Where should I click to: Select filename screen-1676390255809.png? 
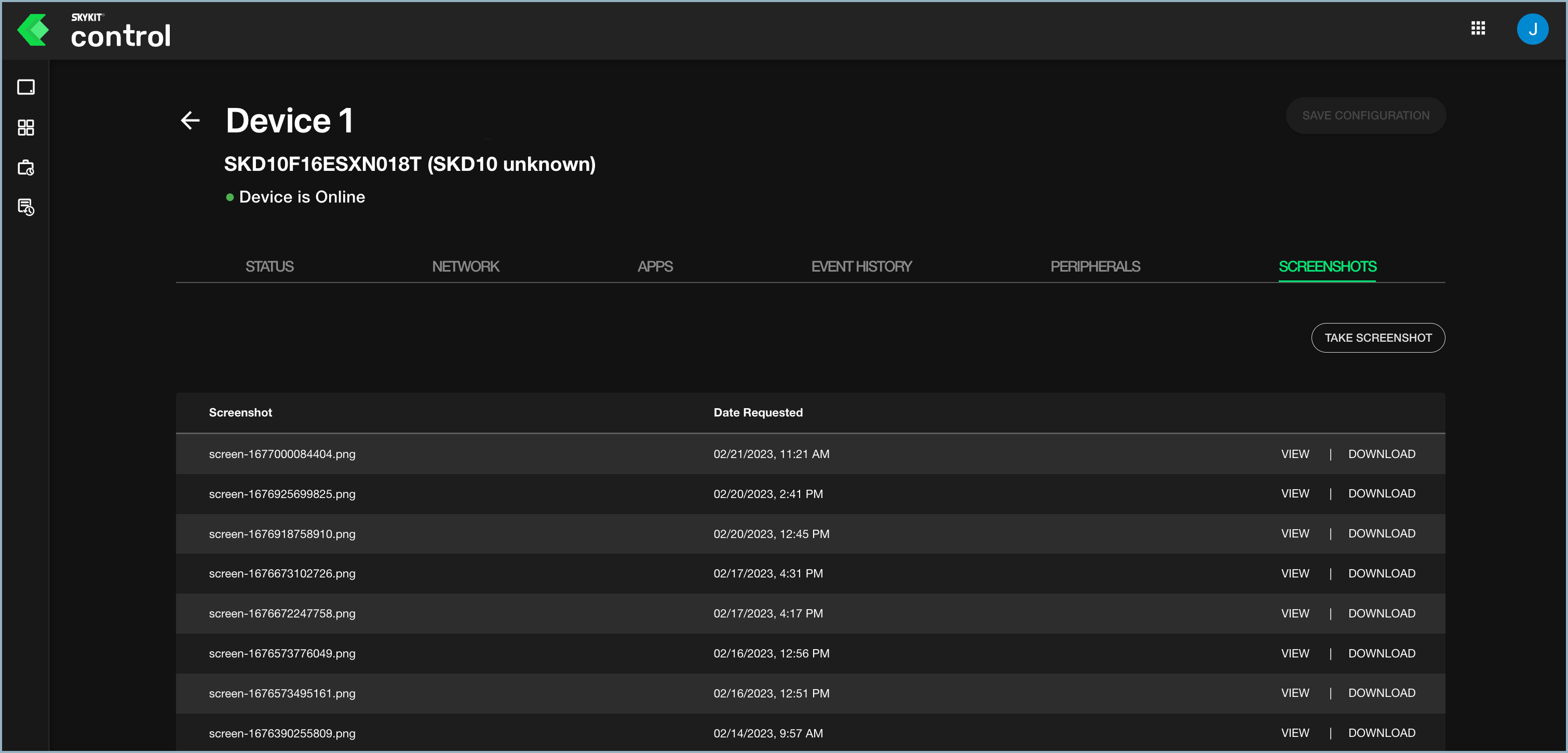282,733
